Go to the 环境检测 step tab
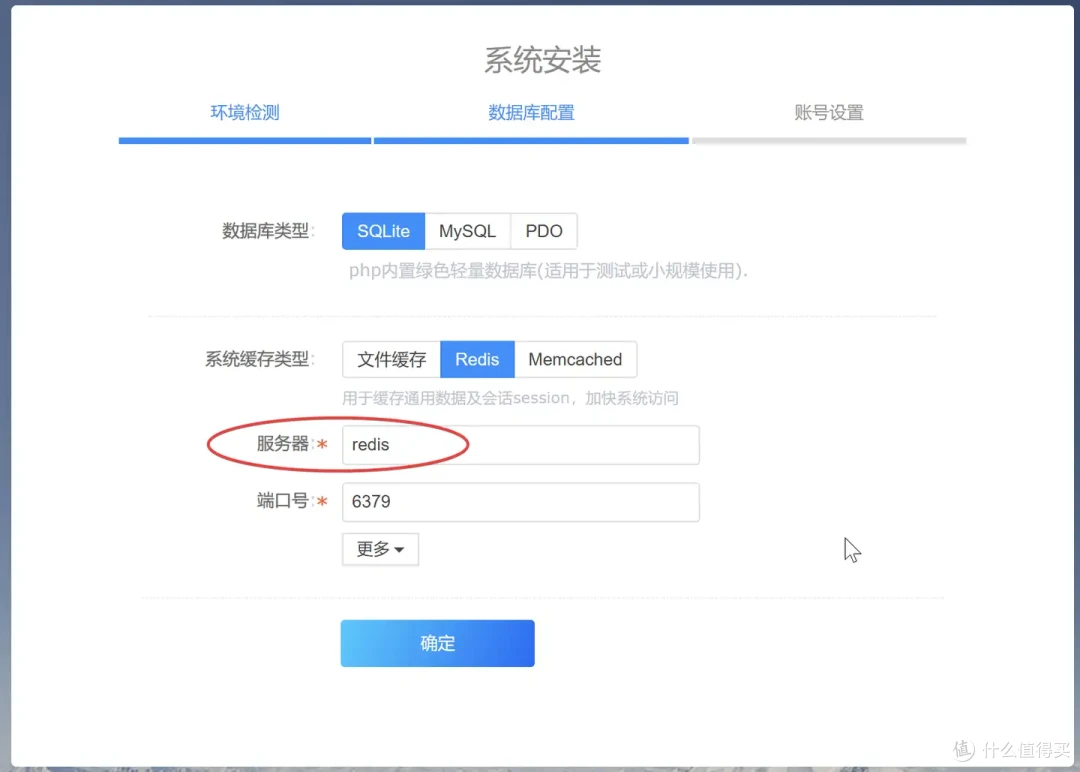The width and height of the screenshot is (1080, 772). click(245, 112)
